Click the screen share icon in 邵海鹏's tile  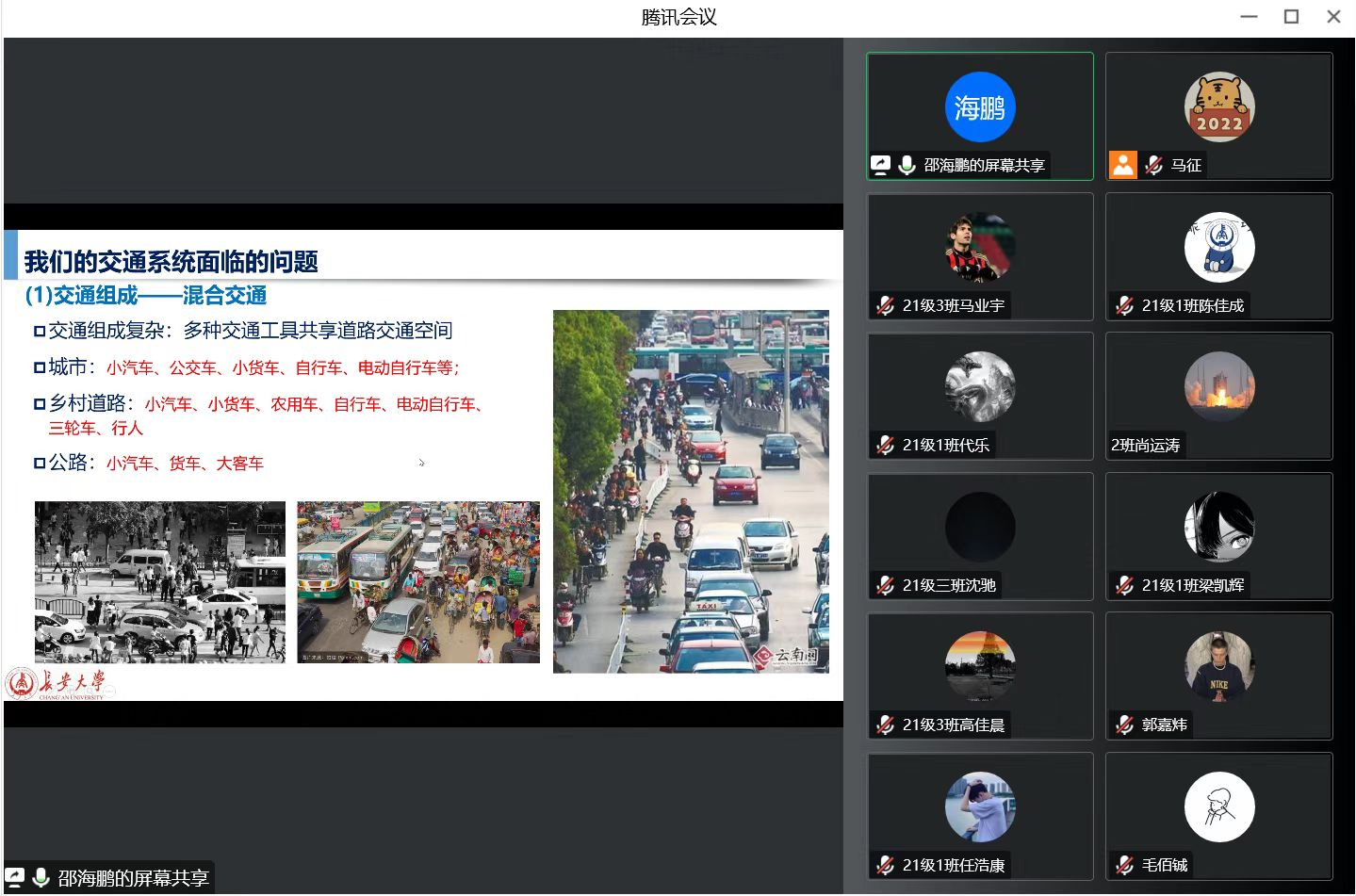[x=880, y=166]
